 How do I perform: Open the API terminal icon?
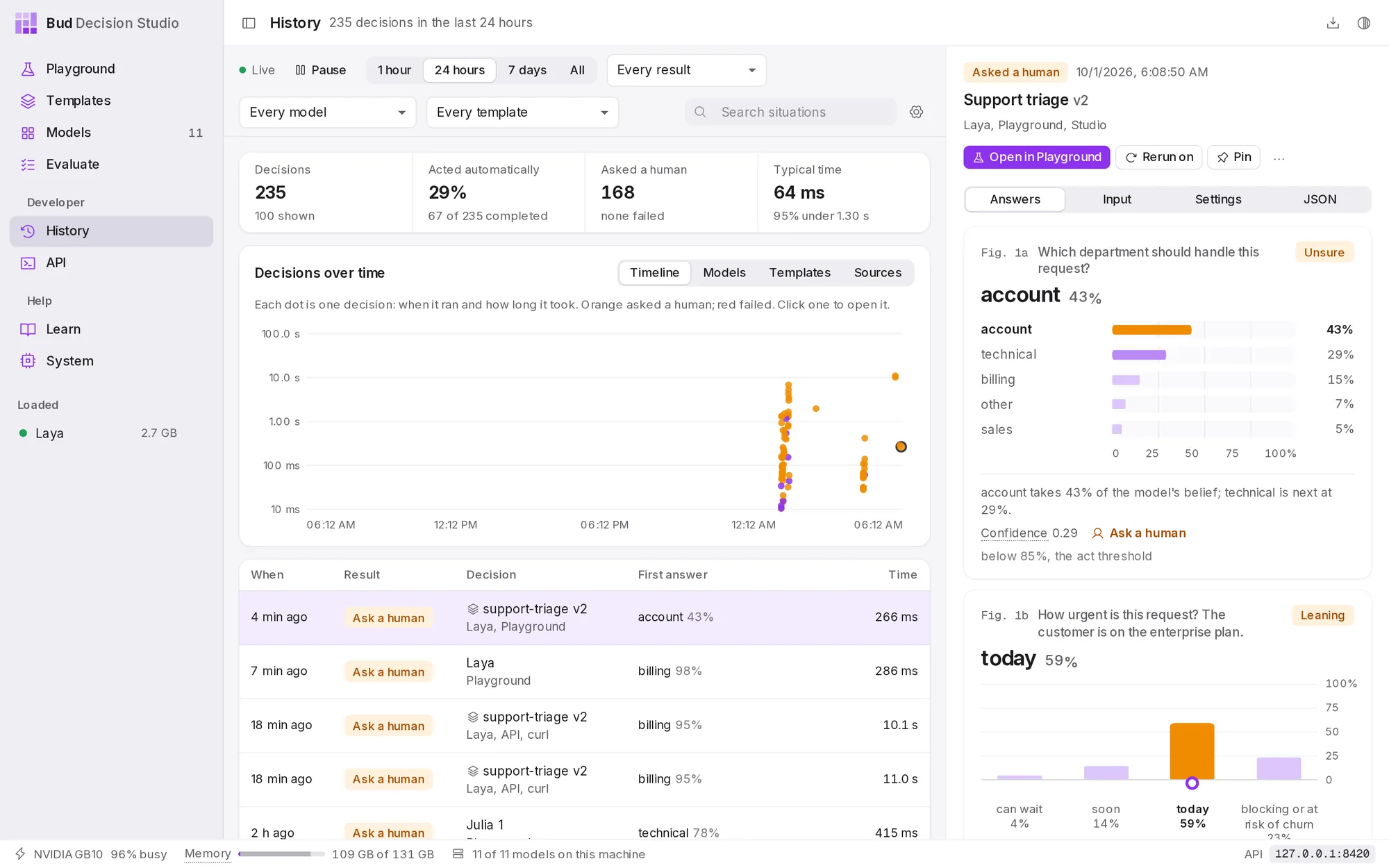pos(28,263)
